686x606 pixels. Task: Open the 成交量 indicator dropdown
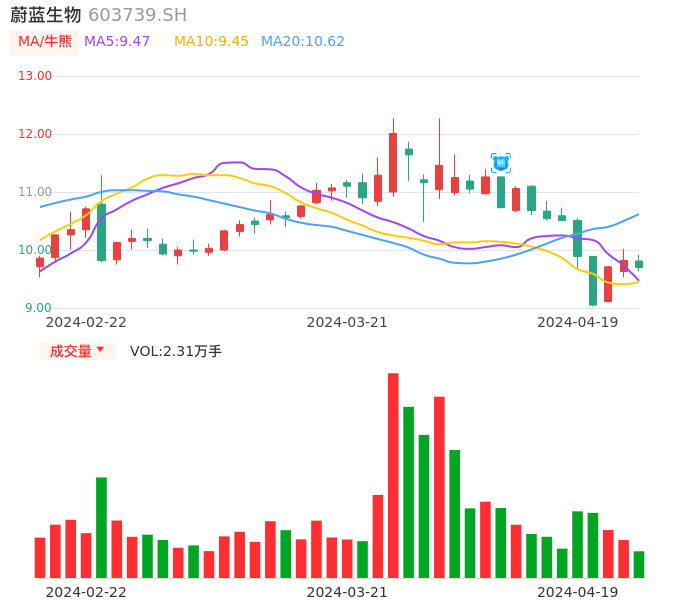click(77, 351)
